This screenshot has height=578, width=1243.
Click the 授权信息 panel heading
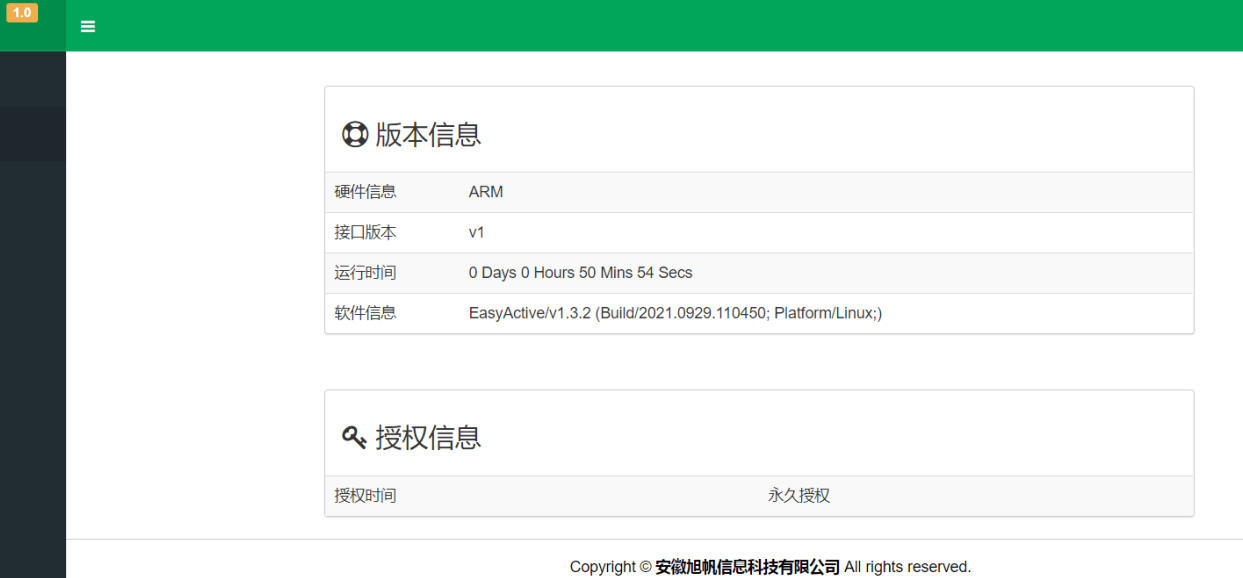pyautogui.click(x=428, y=438)
